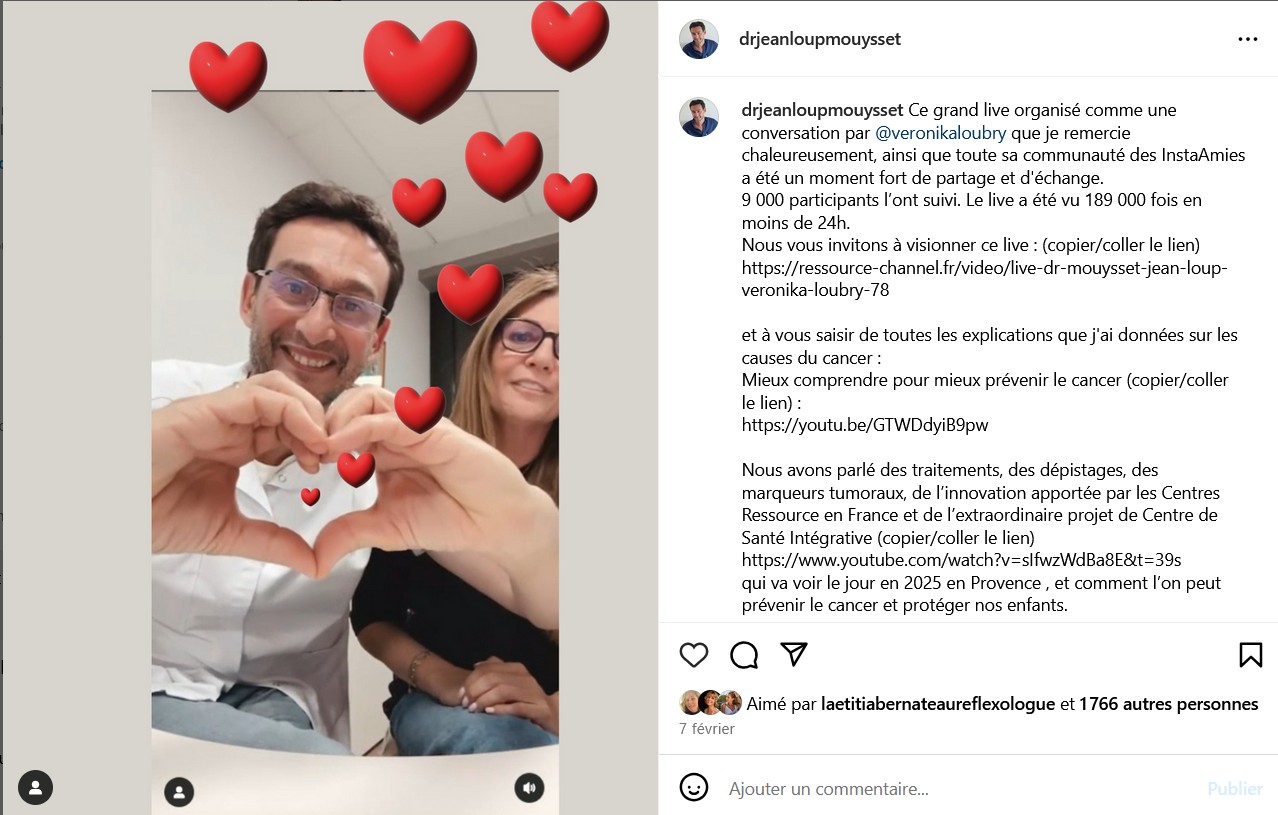1278x815 pixels.
Task: Open laetitiabernateaureflexologue's profile from likes
Action: point(938,704)
